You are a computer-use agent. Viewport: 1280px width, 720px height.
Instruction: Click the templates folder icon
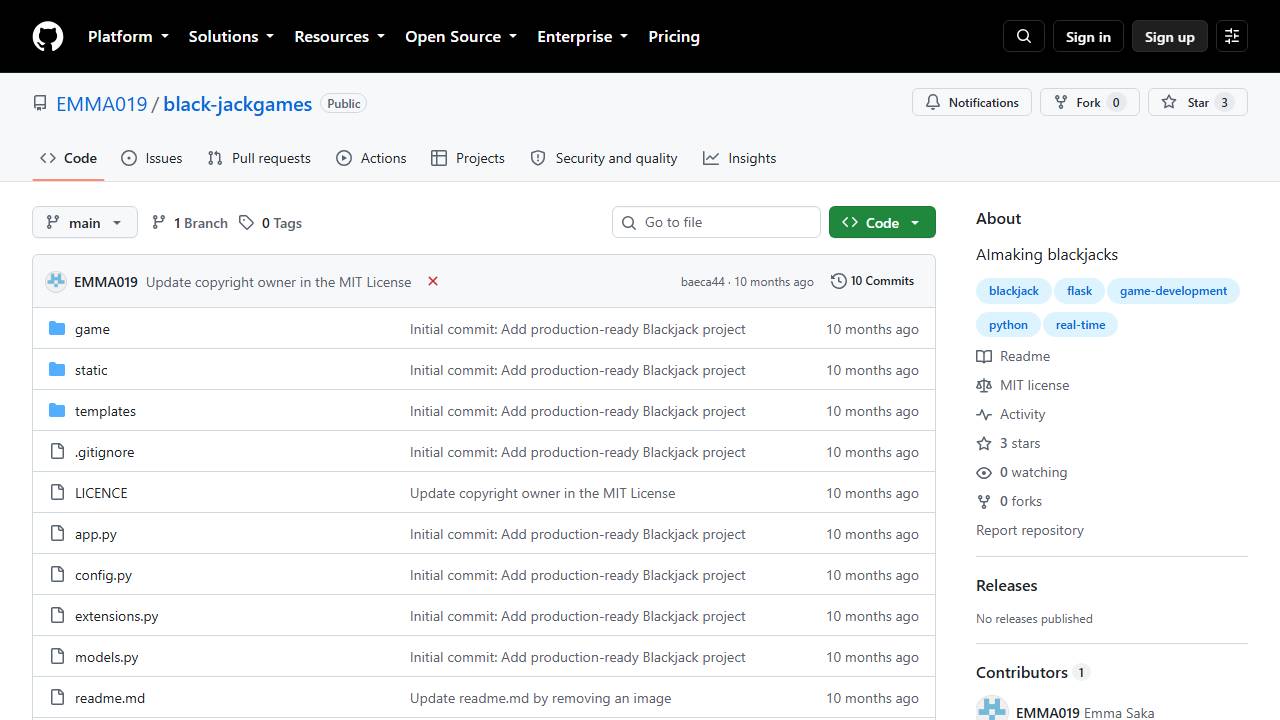click(57, 411)
